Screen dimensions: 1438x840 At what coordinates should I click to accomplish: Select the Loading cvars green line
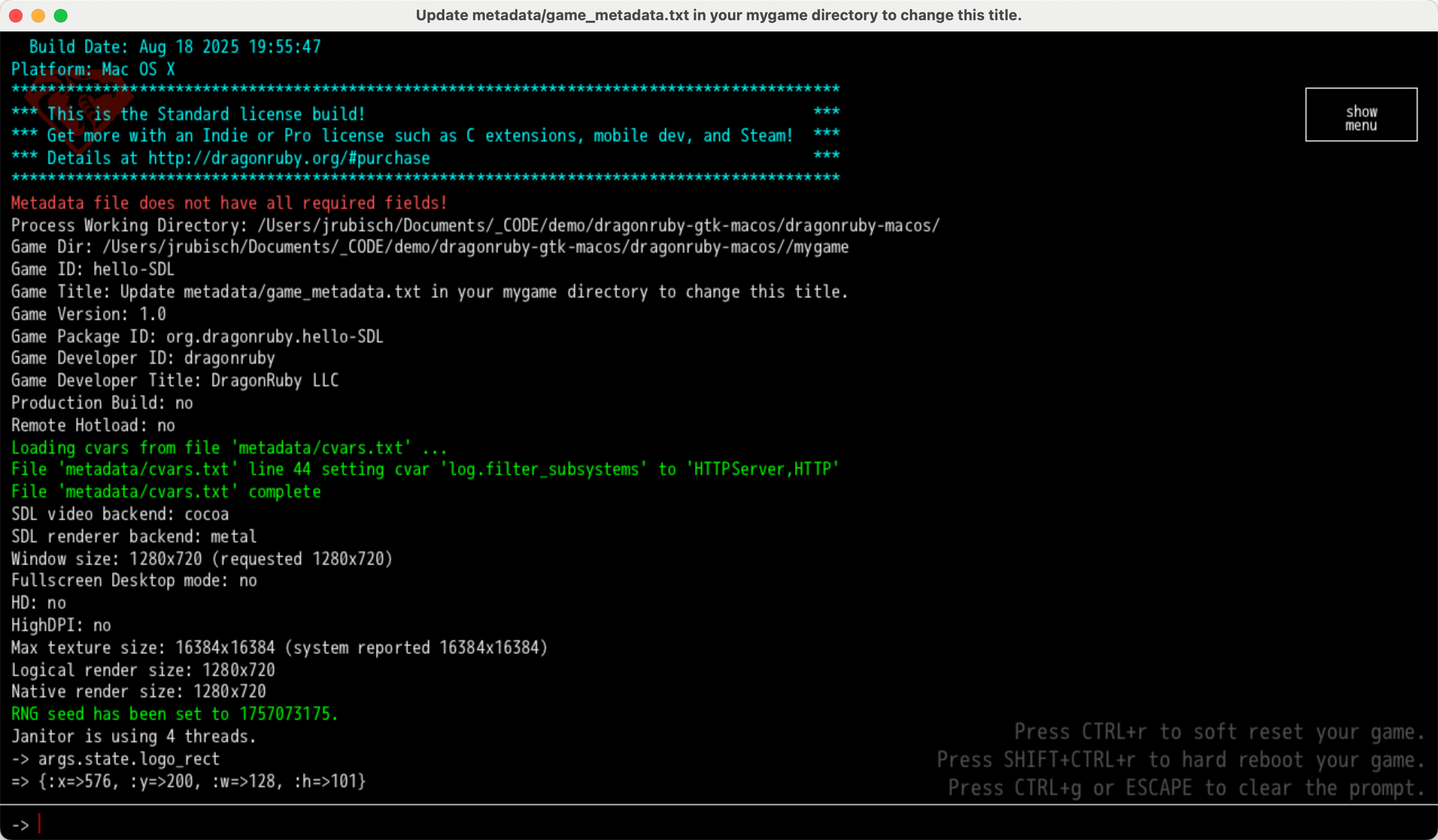tap(228, 448)
